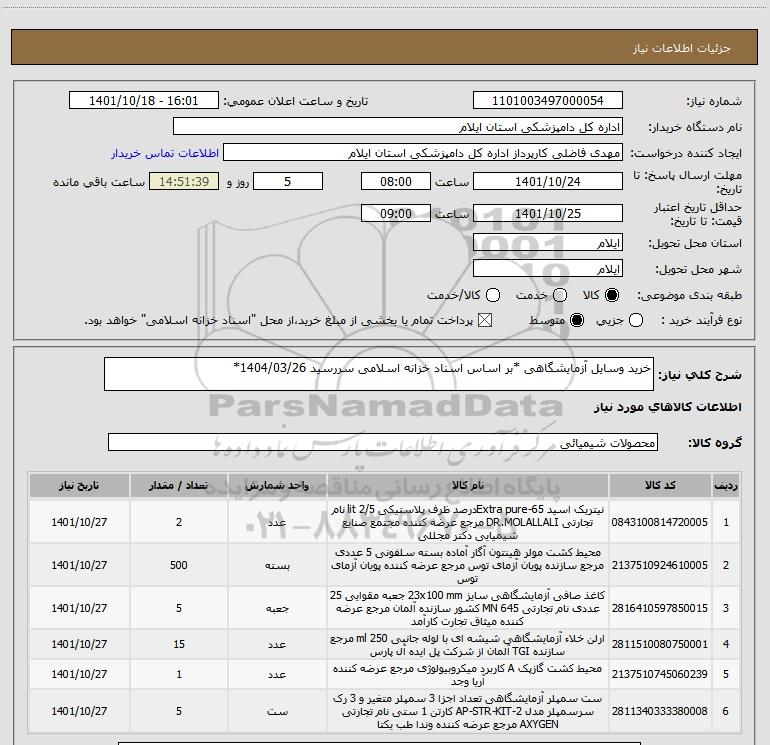
Task: Select the خدمت radio button
Action: [560, 295]
